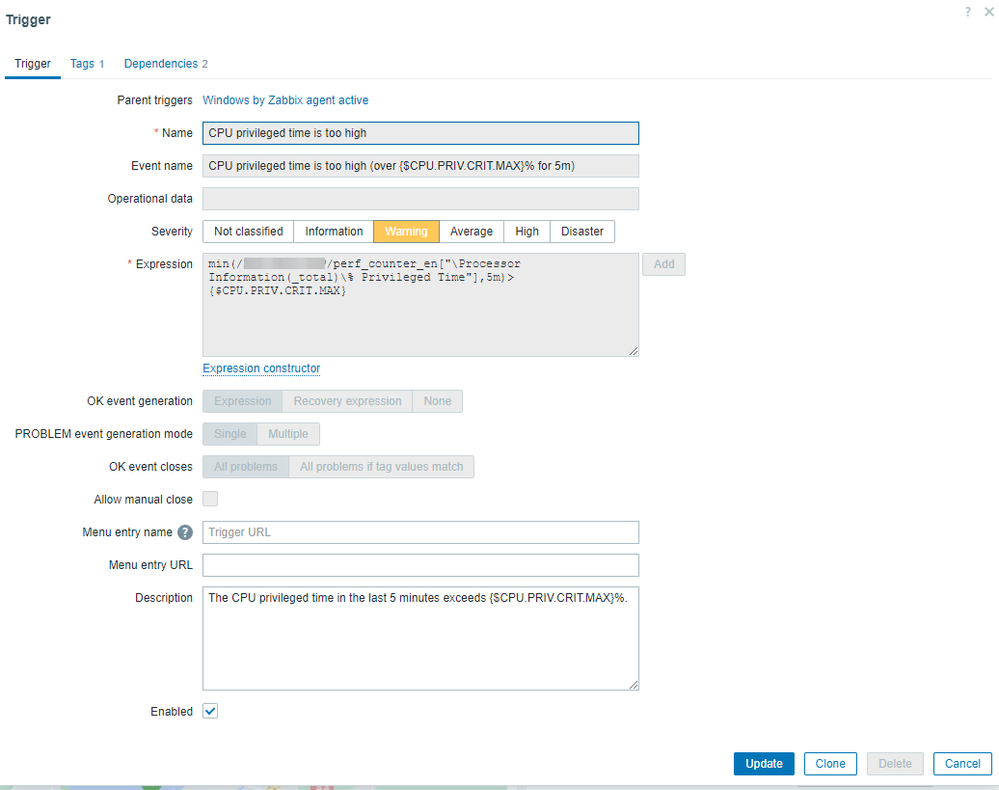Click help icon beside Menu entry name
999x790 pixels.
click(x=184, y=532)
